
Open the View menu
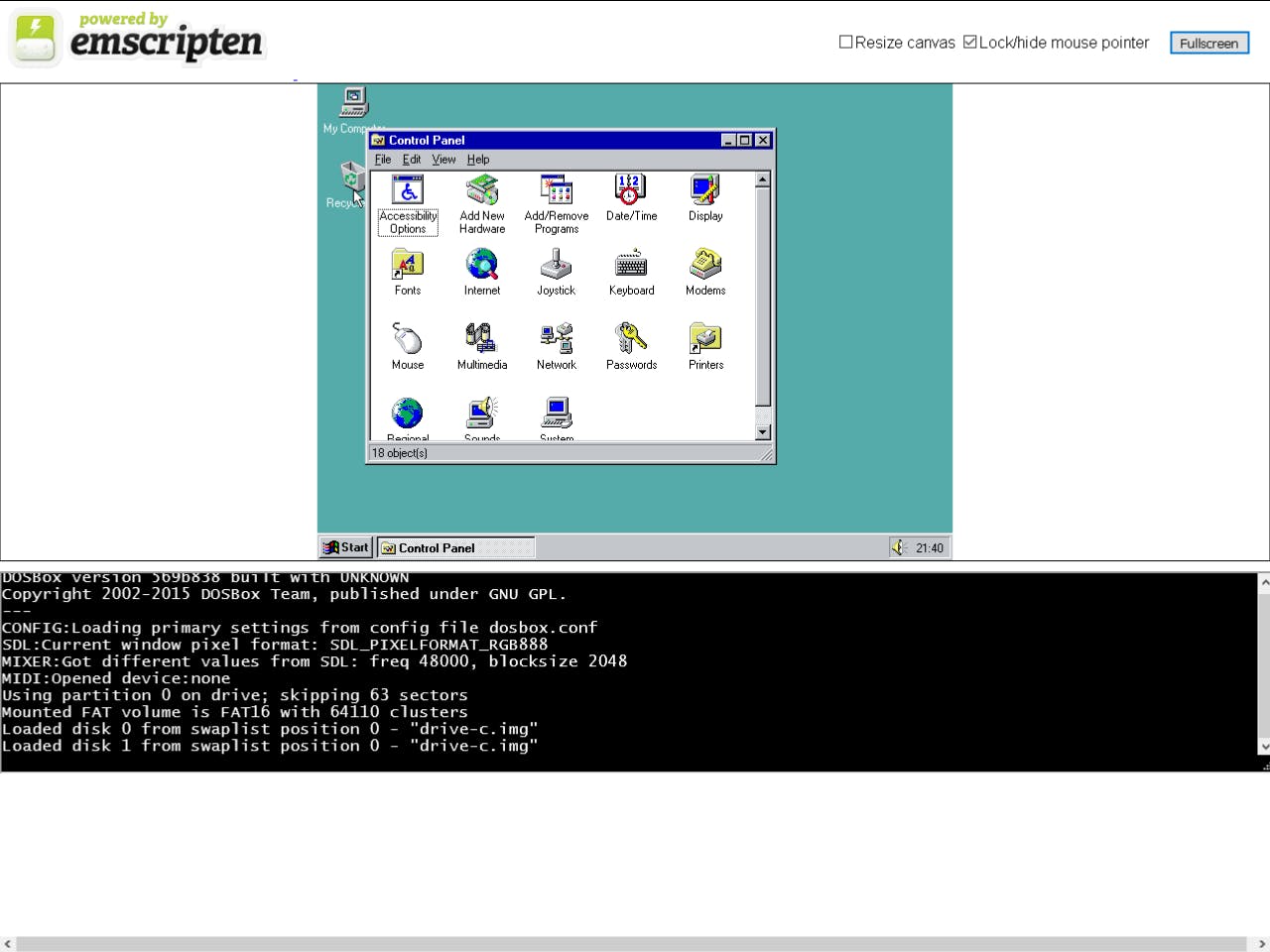coord(444,160)
